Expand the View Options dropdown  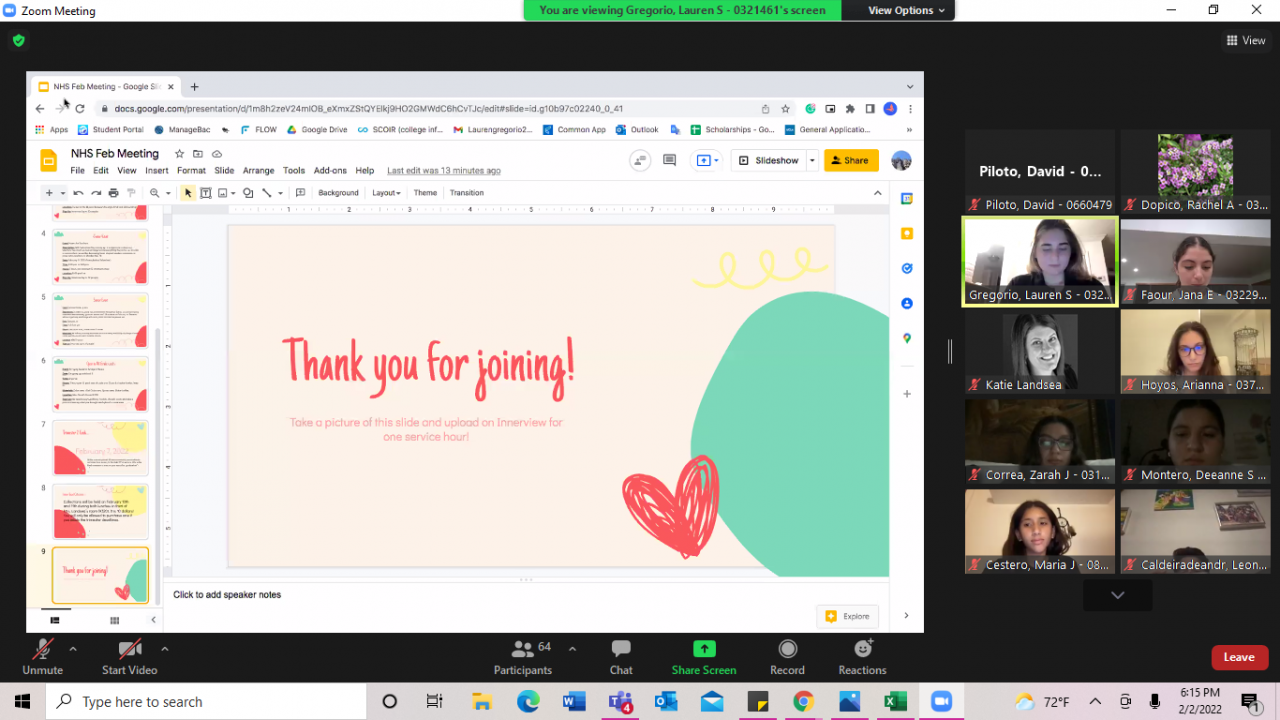click(x=906, y=10)
